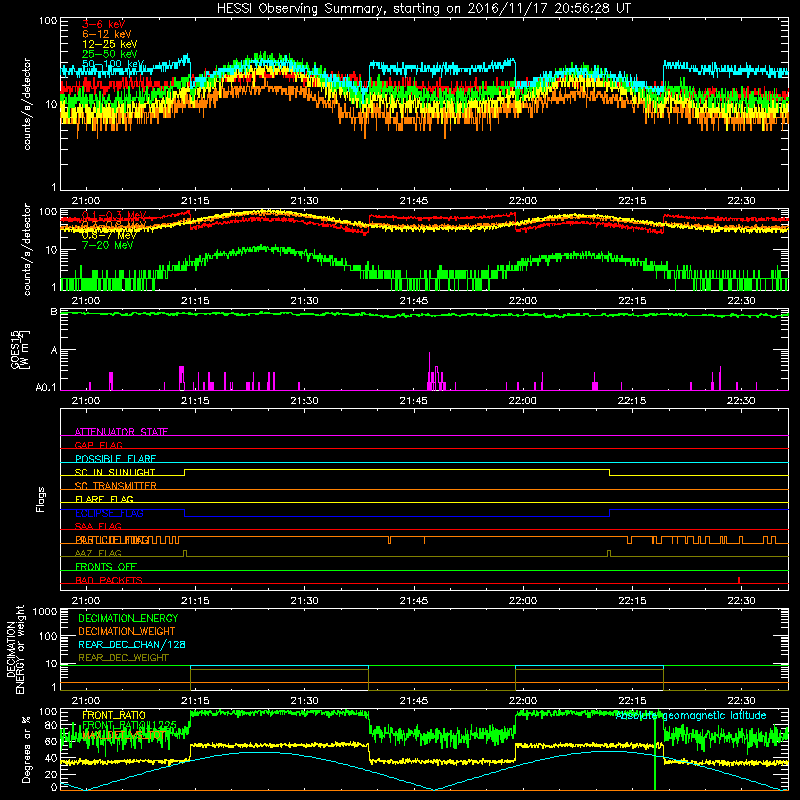Viewport: 800px width, 800px height.
Task: Select the GAP_FLAG label
Action: coord(98,445)
